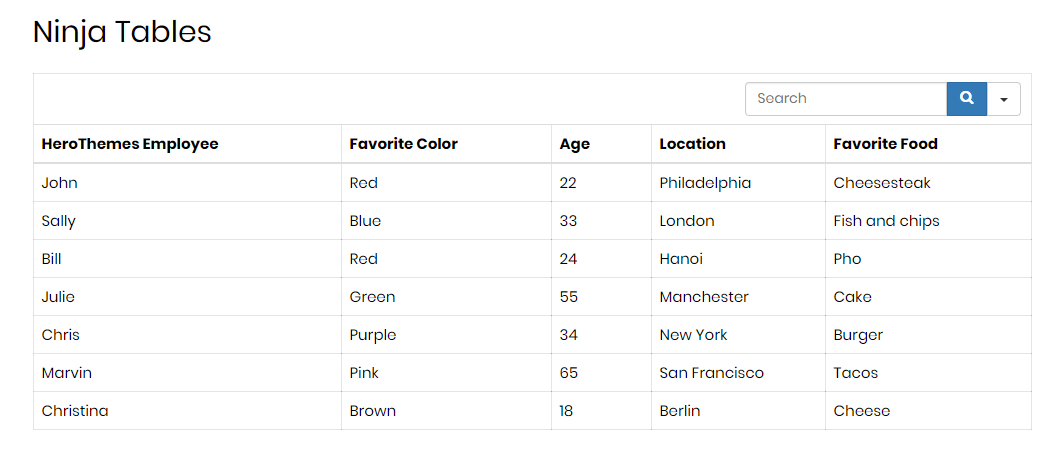Click the Hanoi location cell
The height and width of the screenshot is (471, 1044).
[x=681, y=259]
